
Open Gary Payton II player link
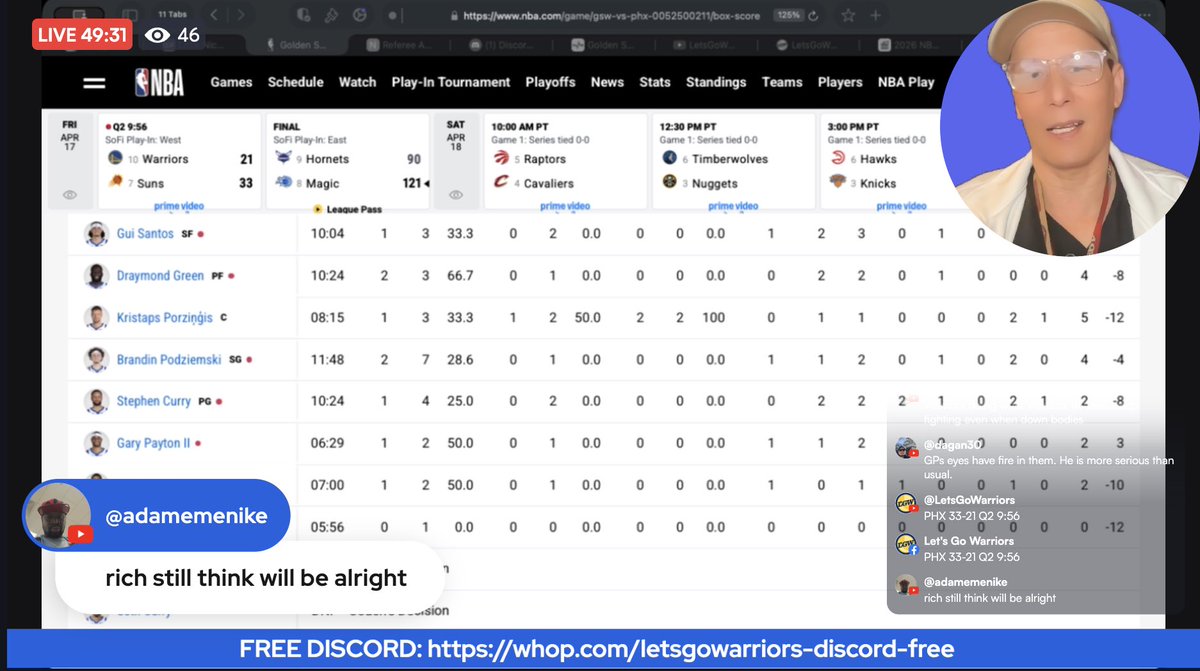click(x=153, y=443)
